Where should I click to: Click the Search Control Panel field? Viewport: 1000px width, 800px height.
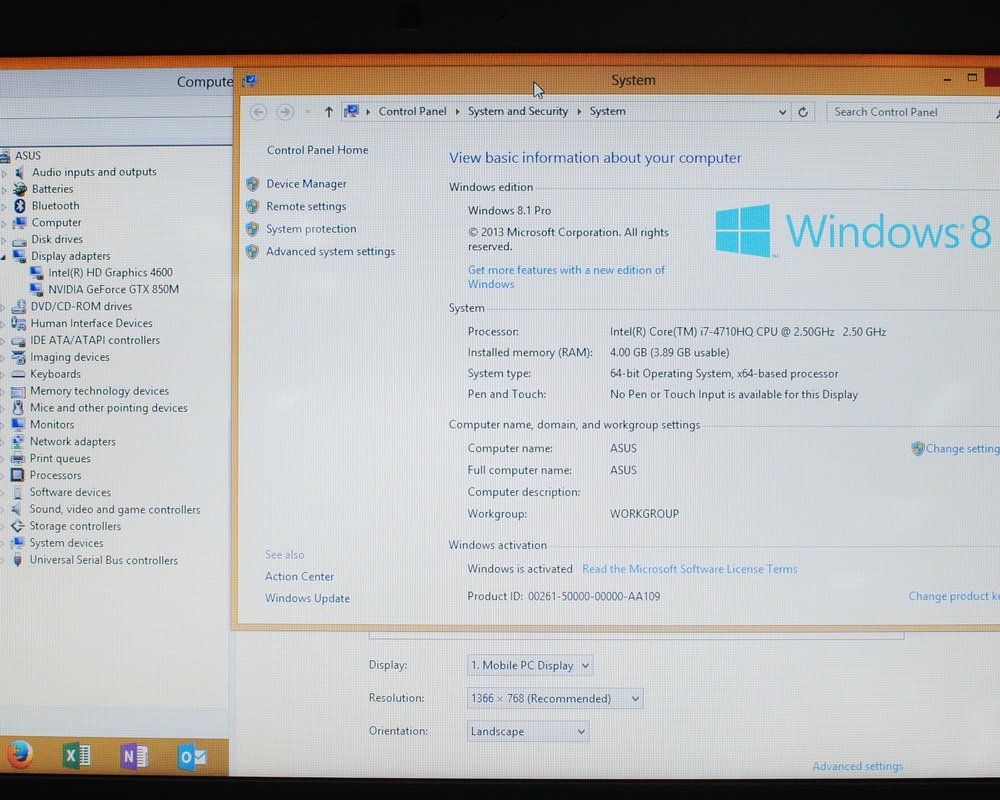pyautogui.click(x=912, y=112)
